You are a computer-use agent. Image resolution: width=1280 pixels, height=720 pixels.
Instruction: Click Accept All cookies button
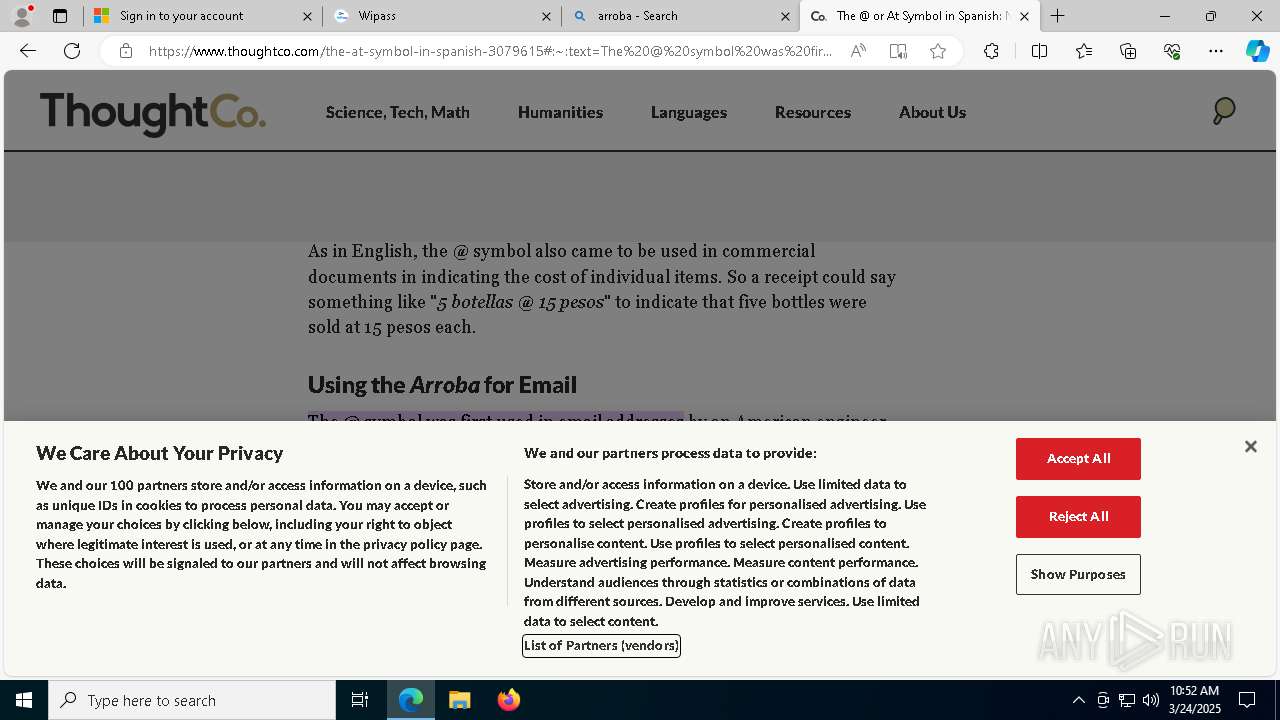(1078, 459)
